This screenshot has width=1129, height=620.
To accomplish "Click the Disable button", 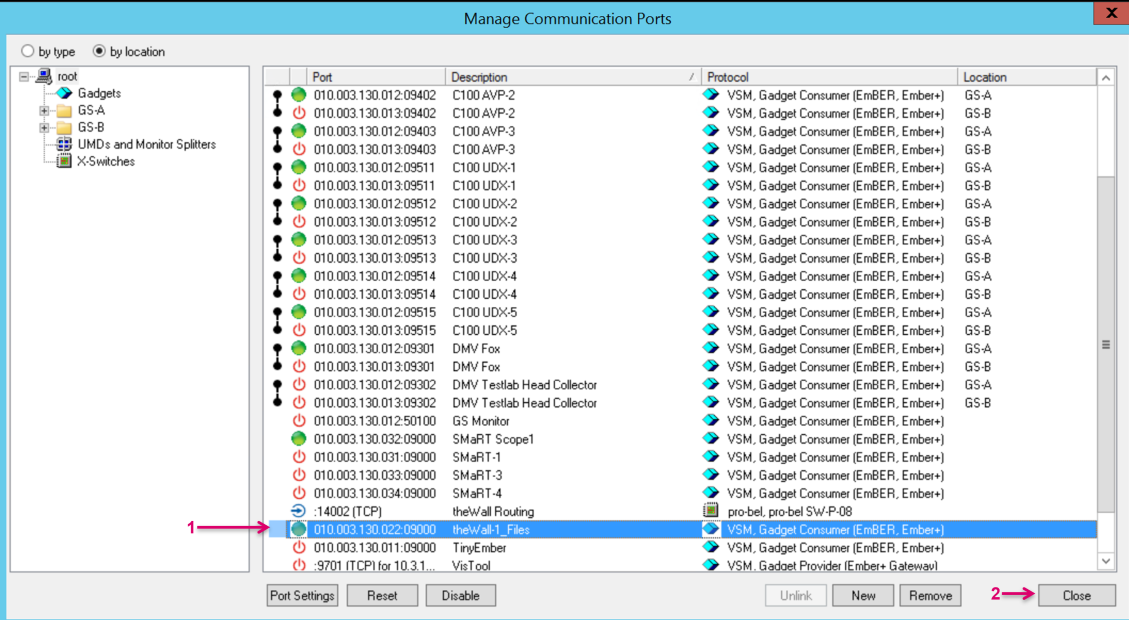I will pyautogui.click(x=460, y=595).
